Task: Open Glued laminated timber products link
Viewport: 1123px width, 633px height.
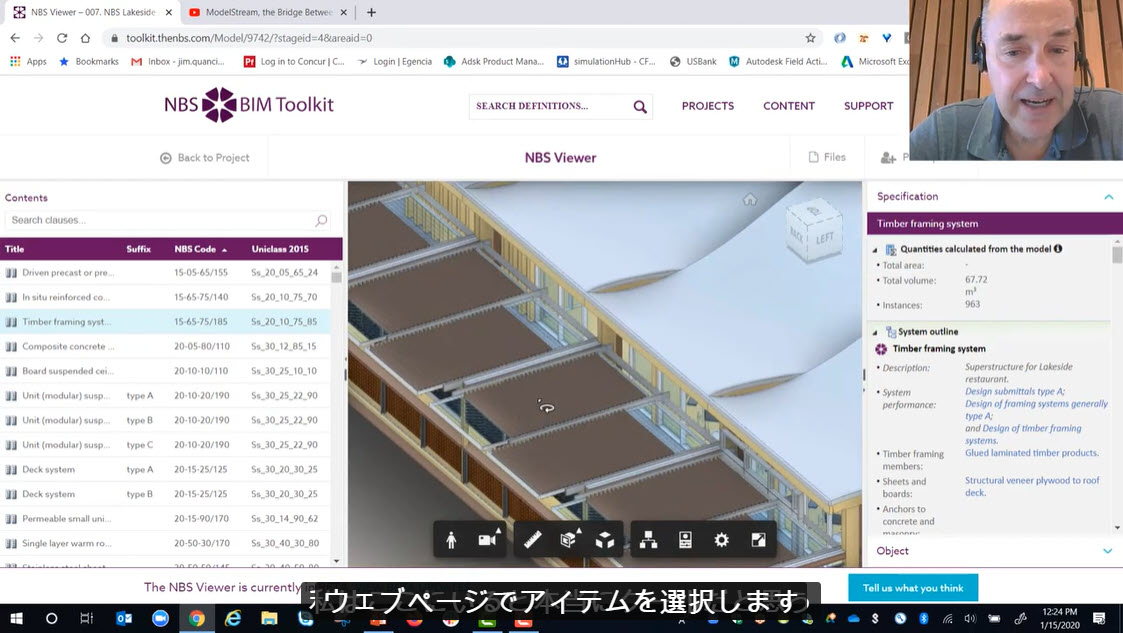Action: point(1031,453)
